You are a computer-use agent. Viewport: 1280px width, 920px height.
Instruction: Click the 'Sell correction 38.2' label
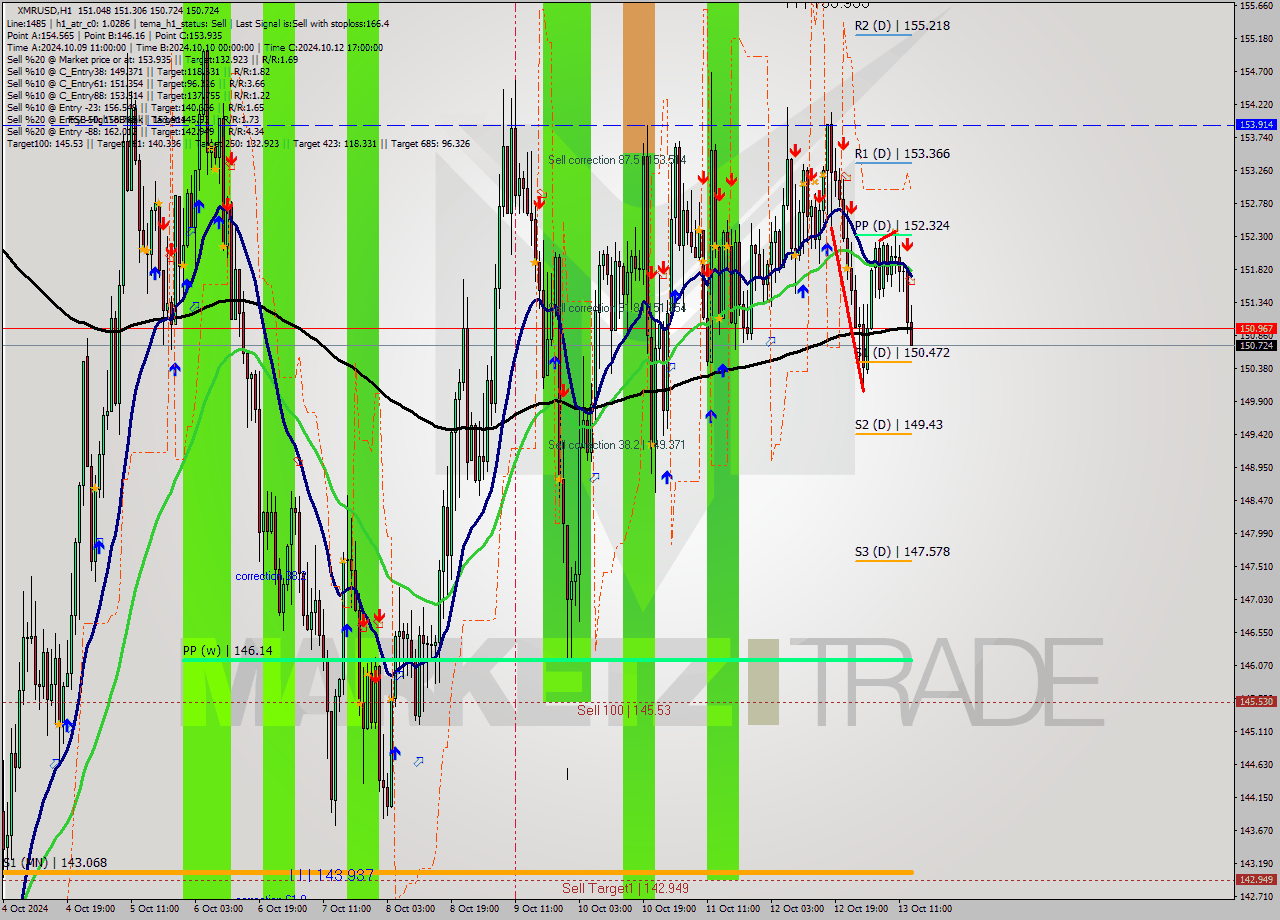point(616,445)
